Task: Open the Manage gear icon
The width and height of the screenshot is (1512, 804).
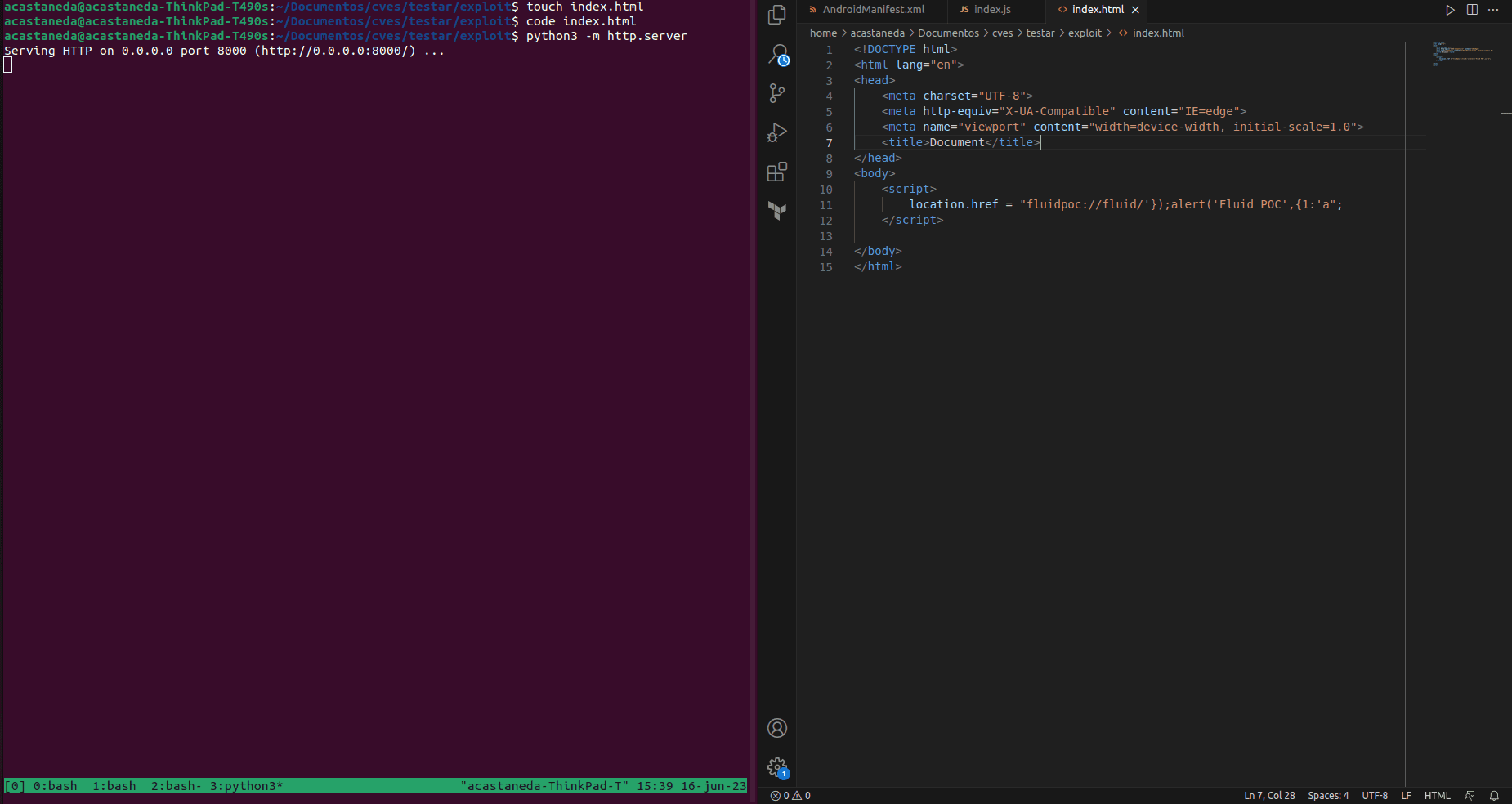Action: 777,767
